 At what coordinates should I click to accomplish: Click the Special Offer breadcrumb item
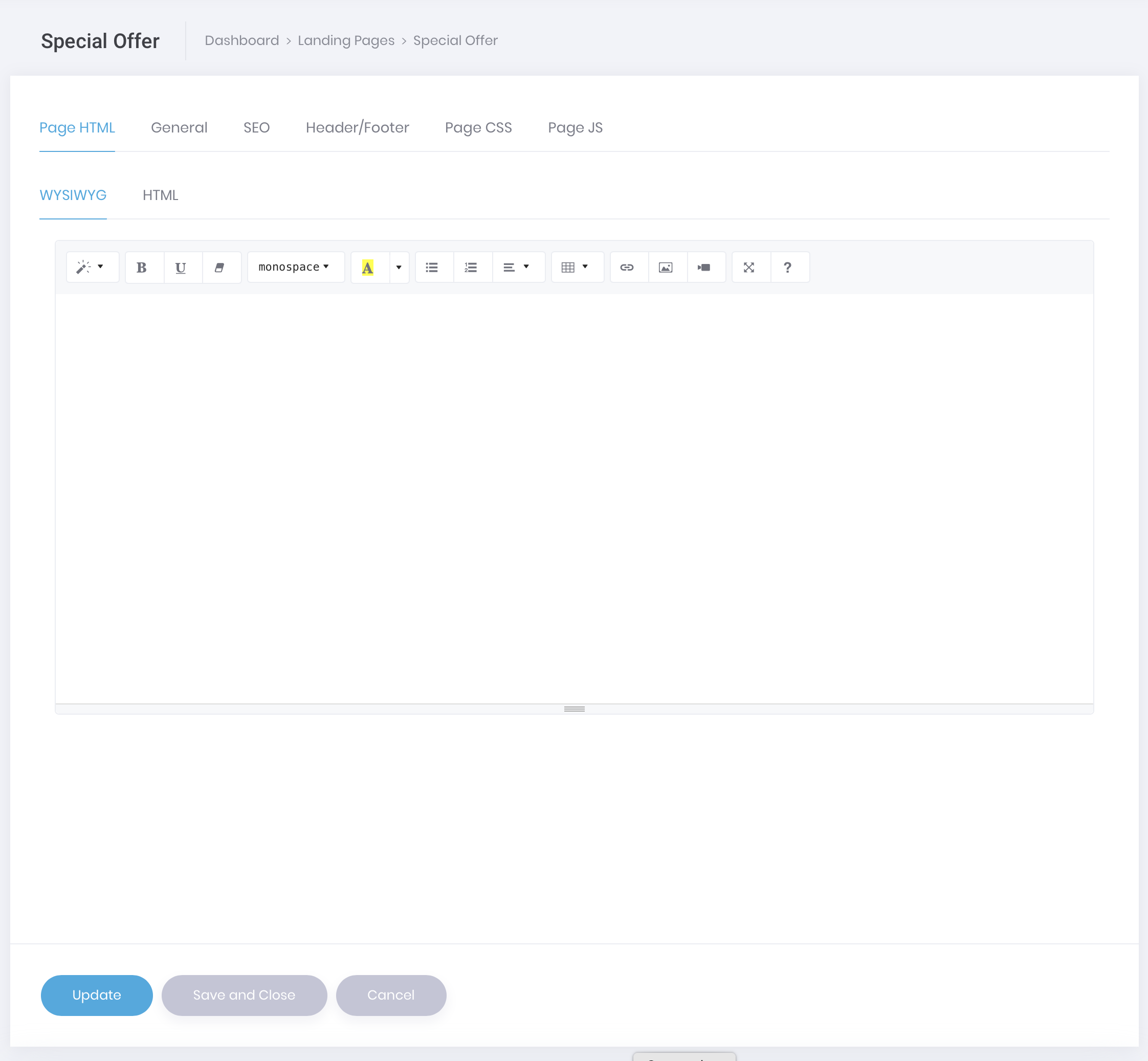coord(455,41)
